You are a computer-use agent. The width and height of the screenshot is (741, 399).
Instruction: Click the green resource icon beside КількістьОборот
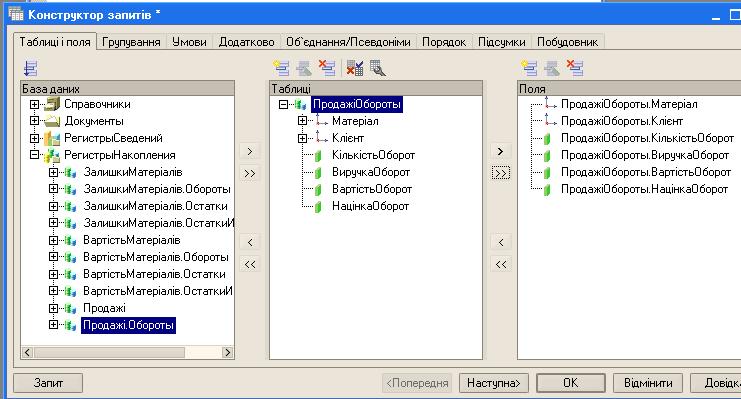coord(319,156)
